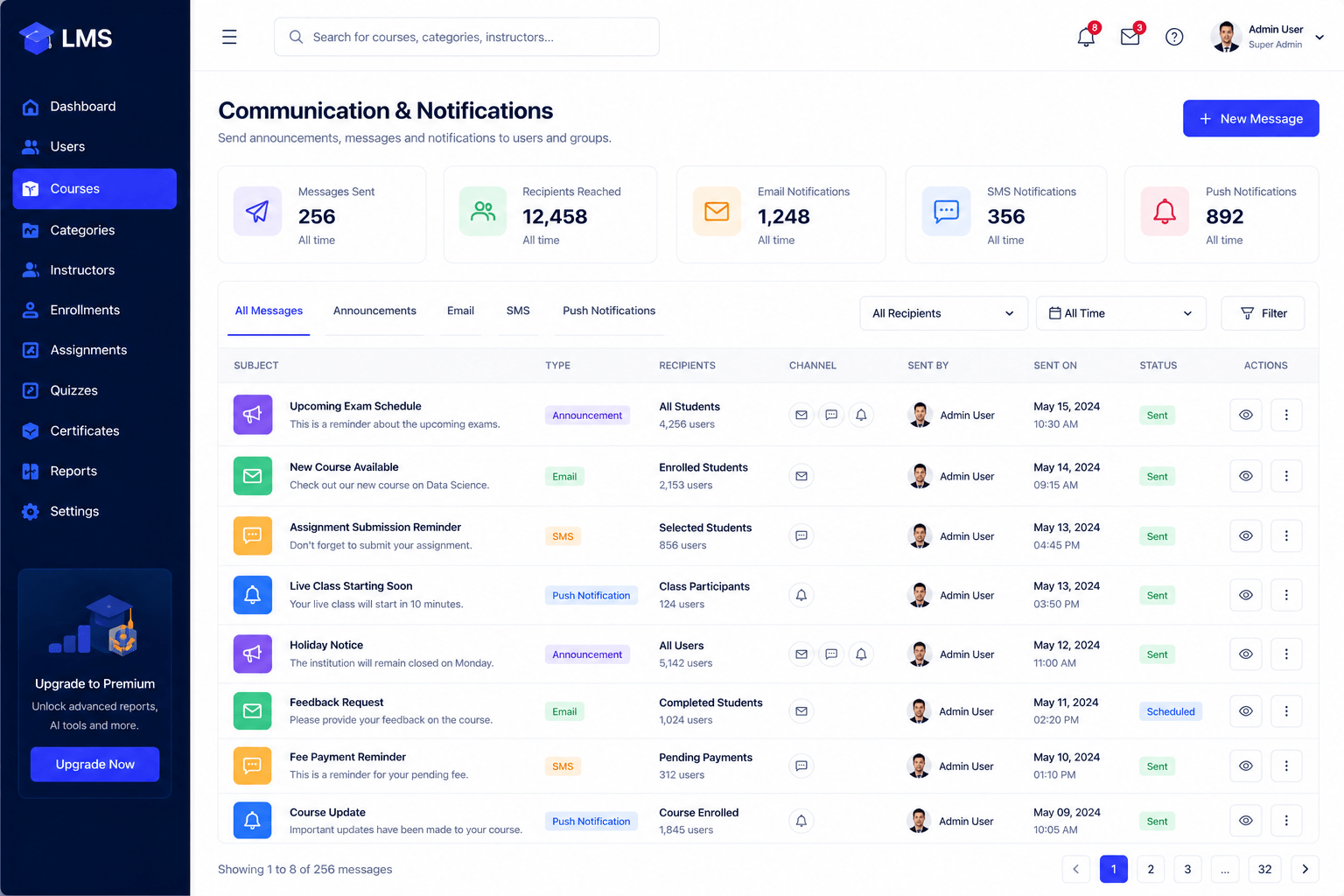The height and width of the screenshot is (896, 1344).
Task: View the Fee Payment Reminder message
Action: [1246, 766]
